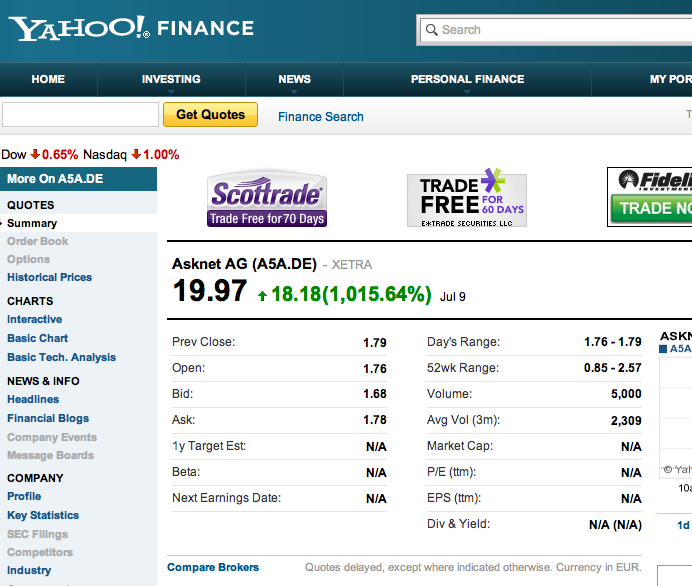
Task: Click the Dow red down arrow
Action: point(35,154)
